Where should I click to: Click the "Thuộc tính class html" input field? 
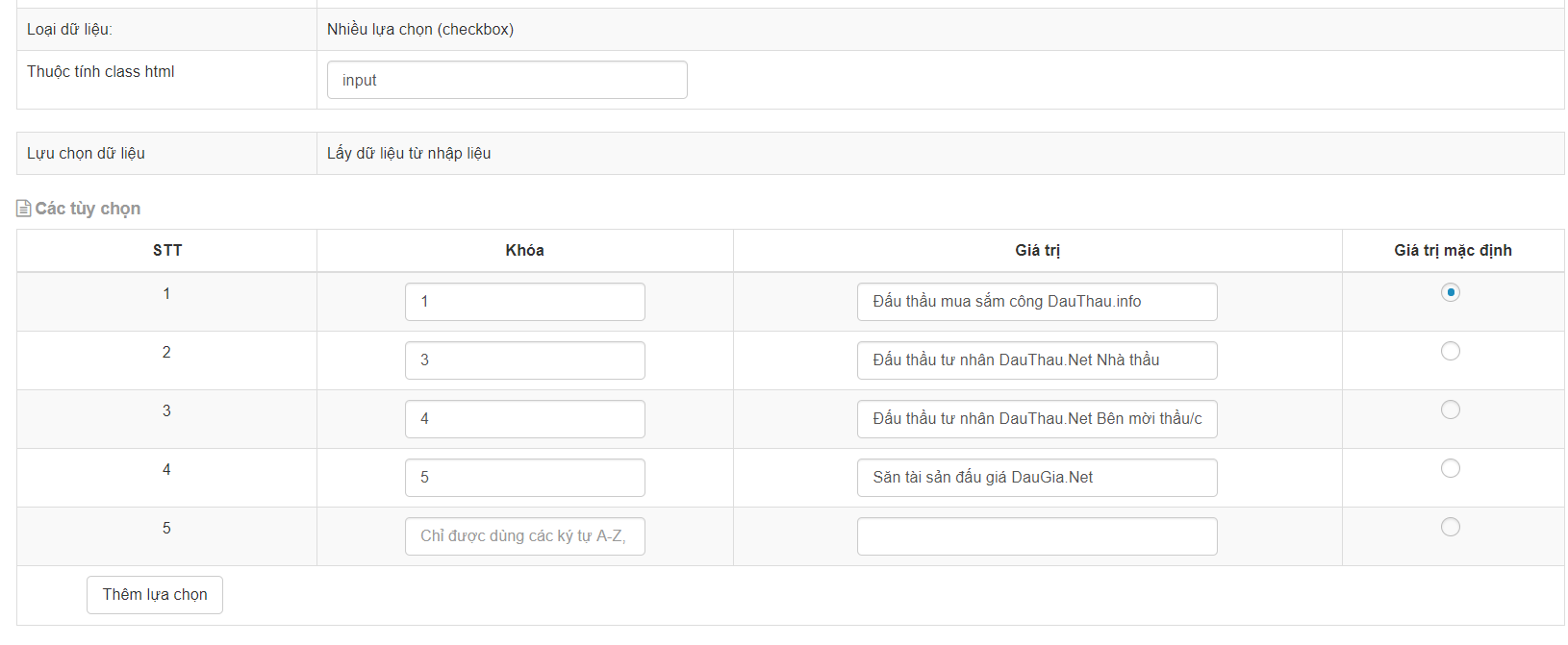point(506,80)
